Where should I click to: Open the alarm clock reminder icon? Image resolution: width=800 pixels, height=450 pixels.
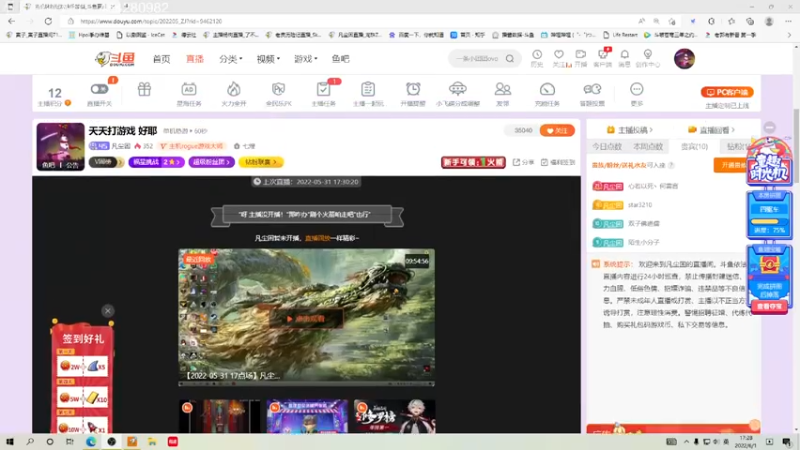(413, 89)
